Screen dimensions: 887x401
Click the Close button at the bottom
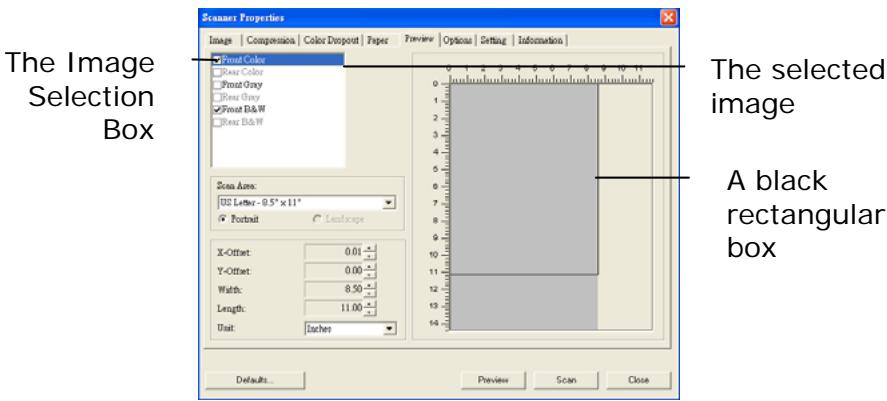639,380
